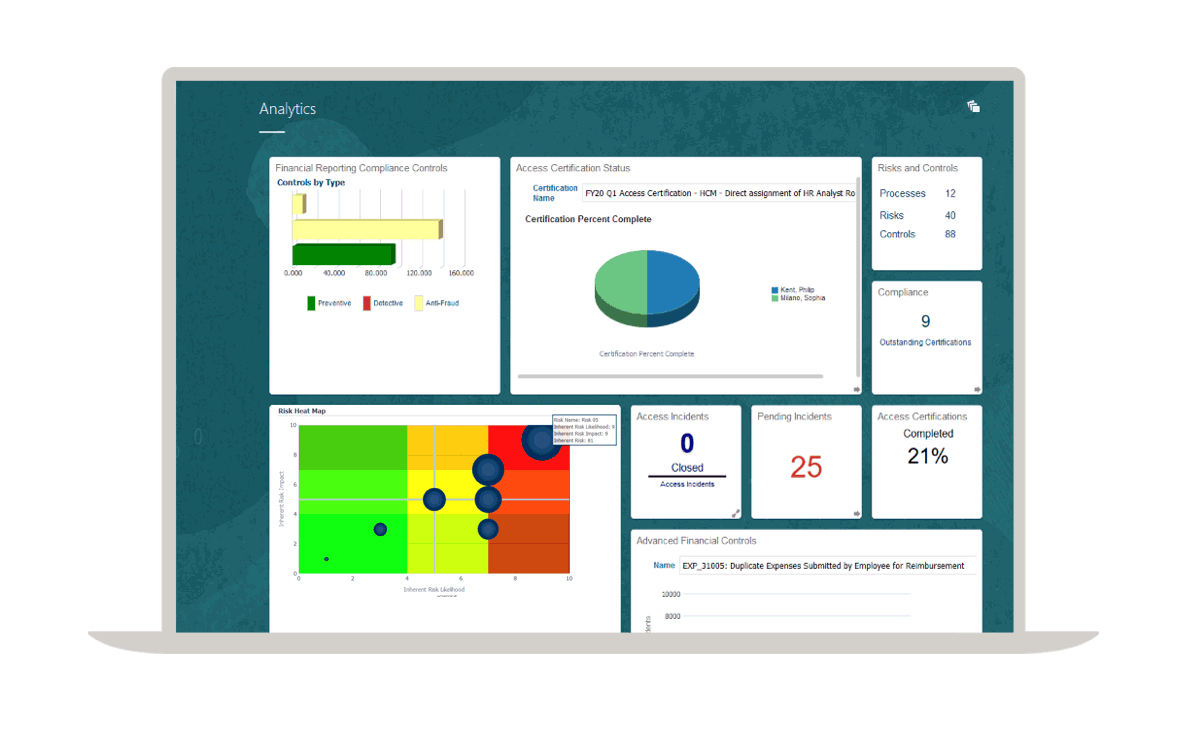1187x742 pixels.
Task: Open the Advanced Financial Controls Name dropdown
Action: tap(826, 566)
